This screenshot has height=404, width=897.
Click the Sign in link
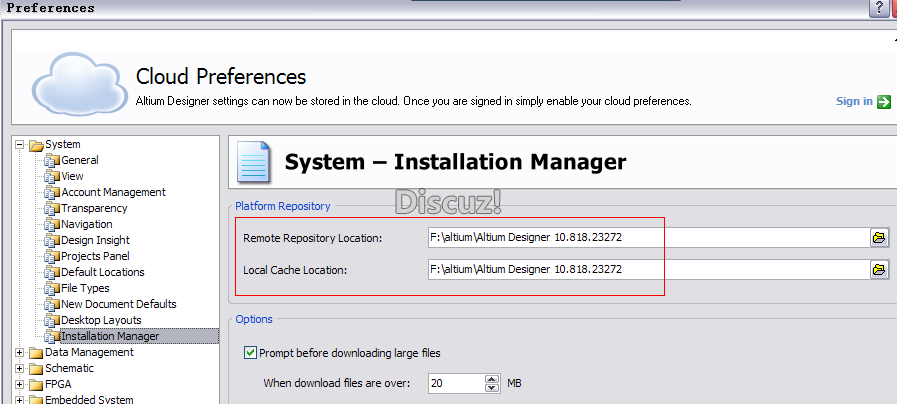(854, 101)
